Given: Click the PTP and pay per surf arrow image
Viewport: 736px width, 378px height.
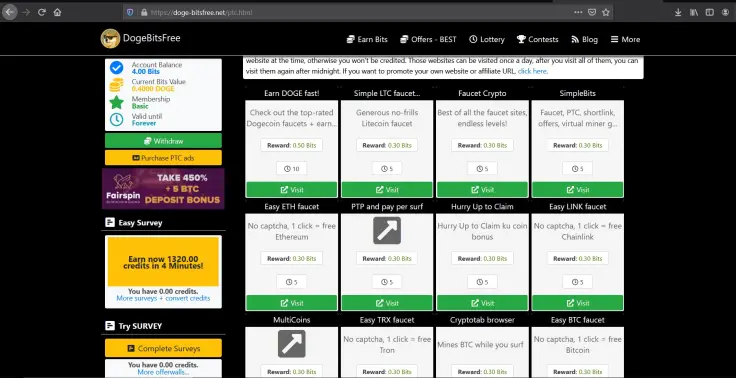Looking at the screenshot, I should click(387, 230).
